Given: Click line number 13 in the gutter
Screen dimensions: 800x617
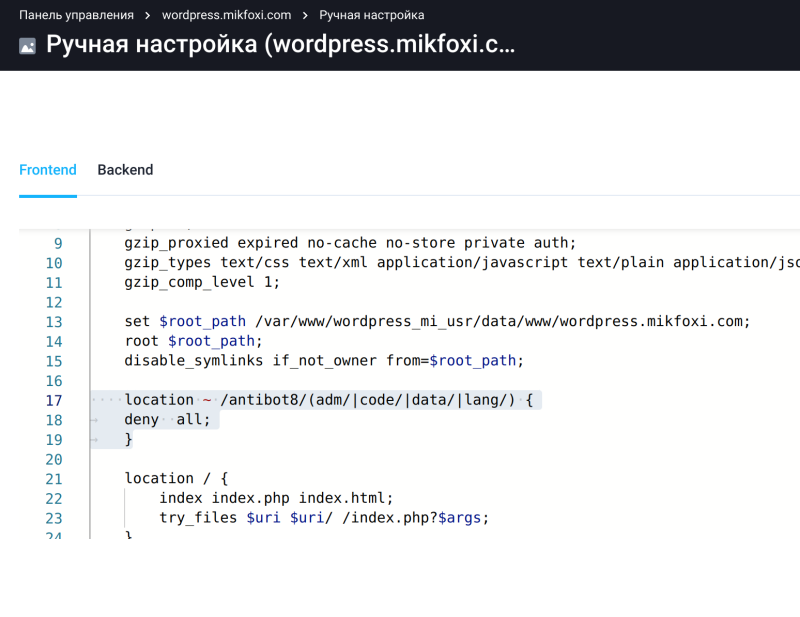Looking at the screenshot, I should pos(53,322).
